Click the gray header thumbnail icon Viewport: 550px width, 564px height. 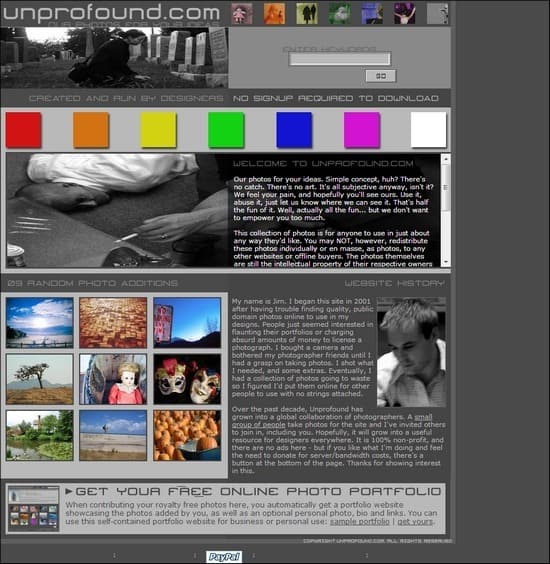pyautogui.click(x=437, y=14)
